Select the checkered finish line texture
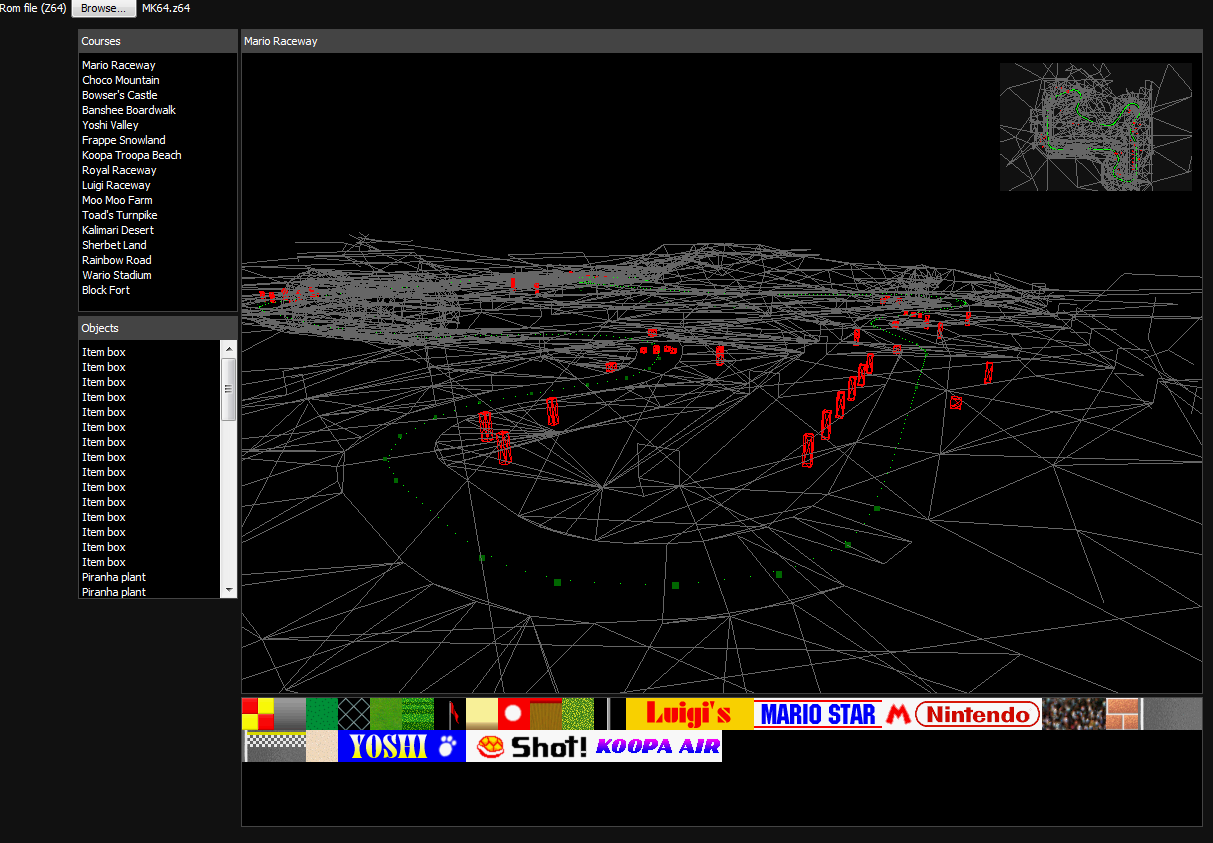The image size is (1213, 843). (x=274, y=746)
